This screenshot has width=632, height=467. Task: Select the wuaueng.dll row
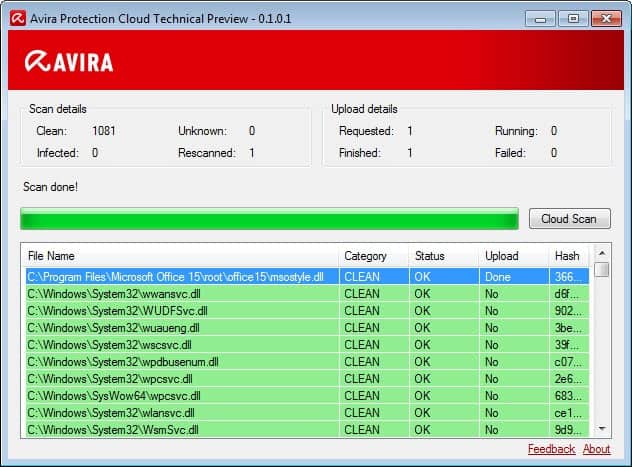coord(308,328)
